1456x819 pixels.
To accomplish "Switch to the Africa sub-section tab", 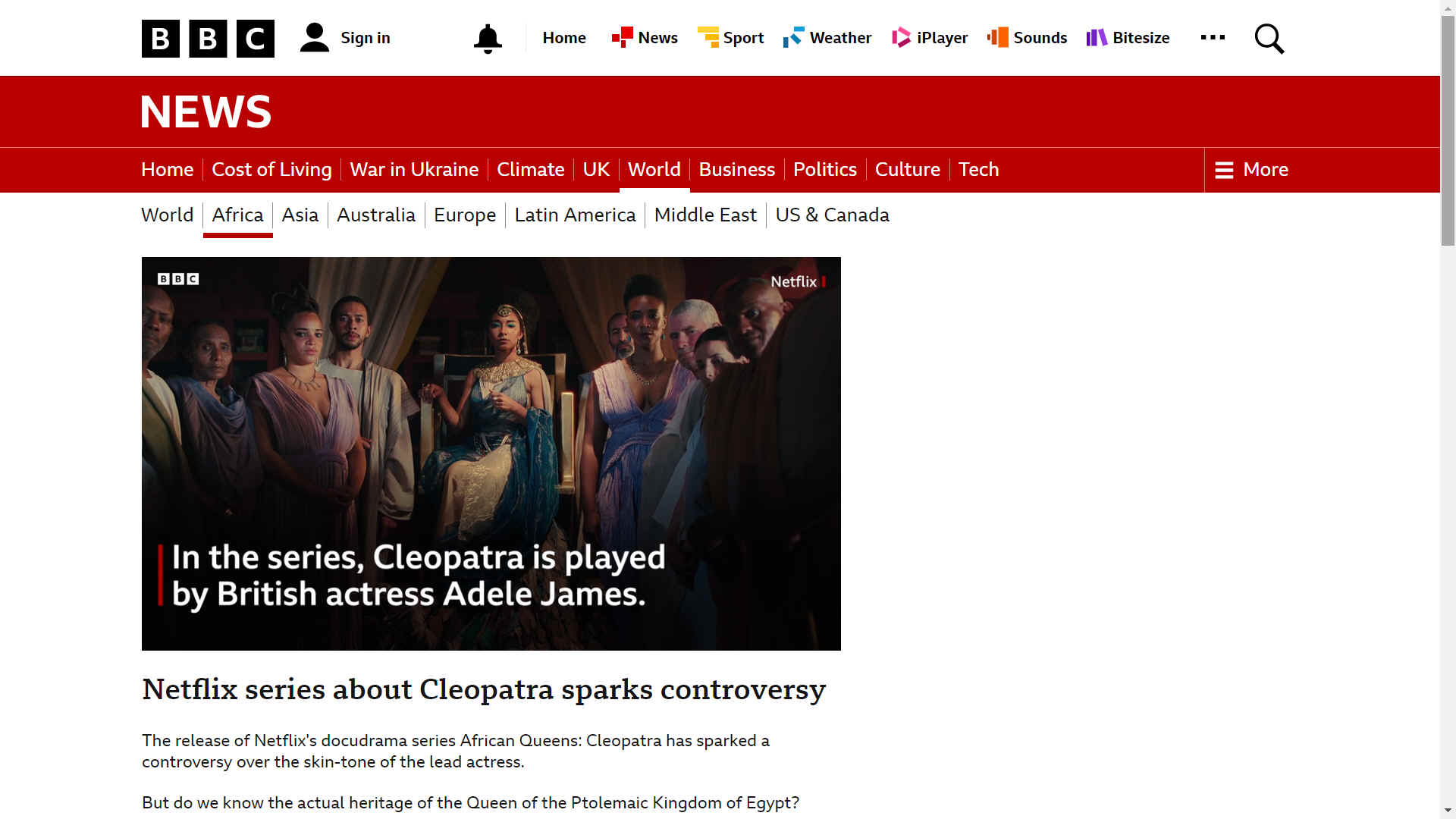I will [238, 215].
